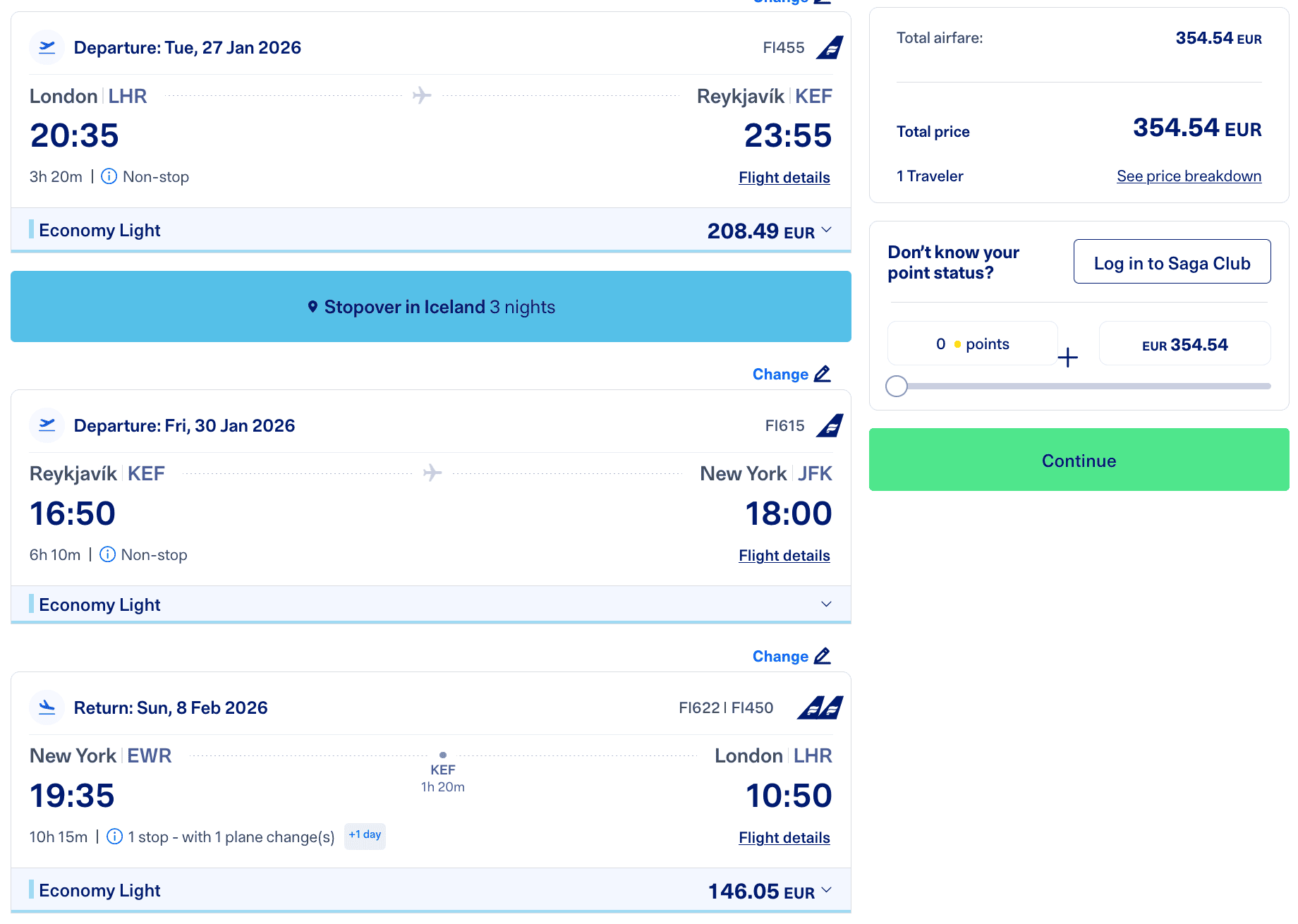Click the Icelandair tail logo for FI455

click(830, 47)
